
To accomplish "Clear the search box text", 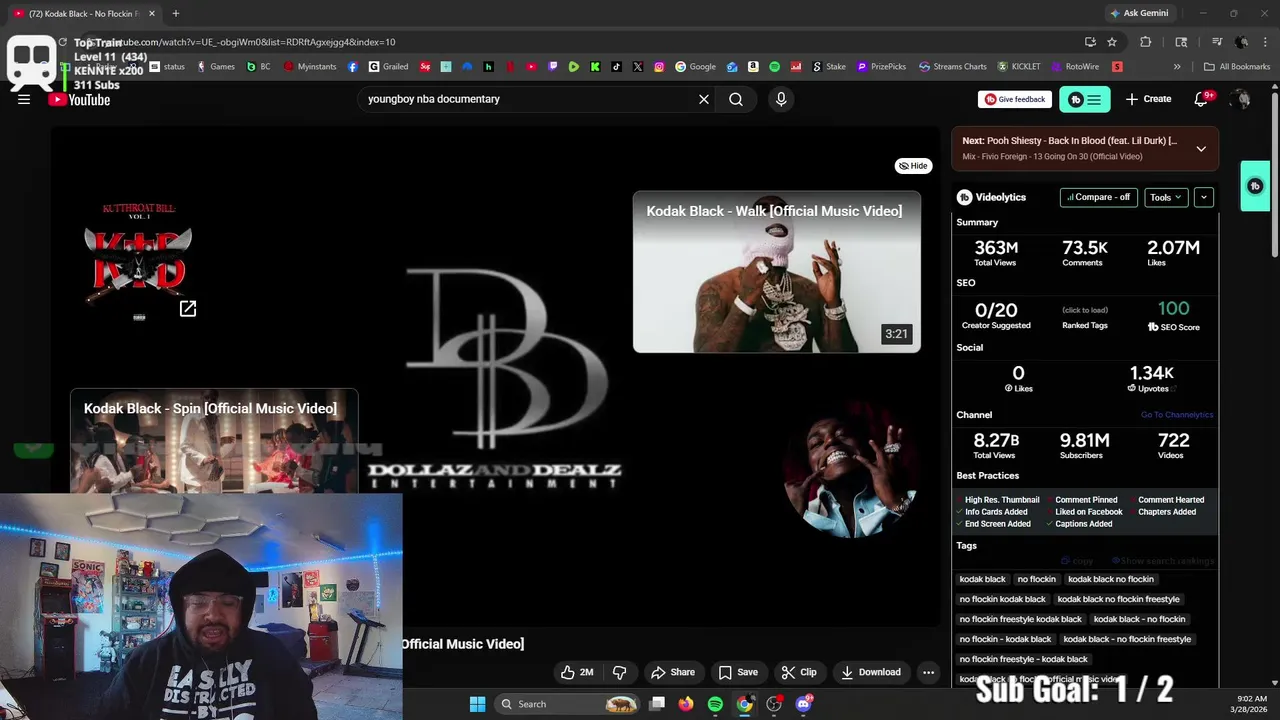I will tap(704, 99).
